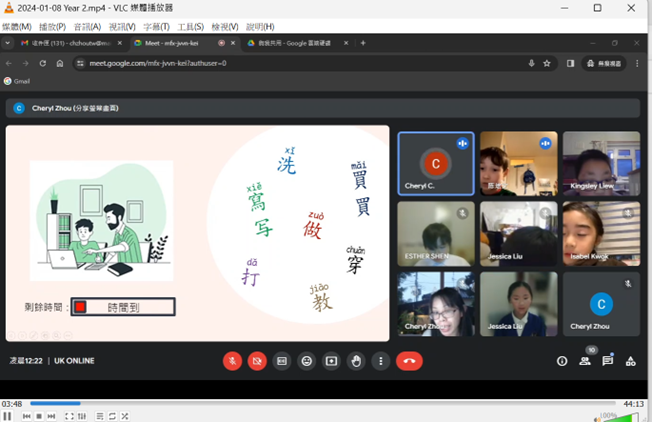The height and width of the screenshot is (422, 652).
Task: Click the 時間到 timer box in slide
Action: point(123,307)
